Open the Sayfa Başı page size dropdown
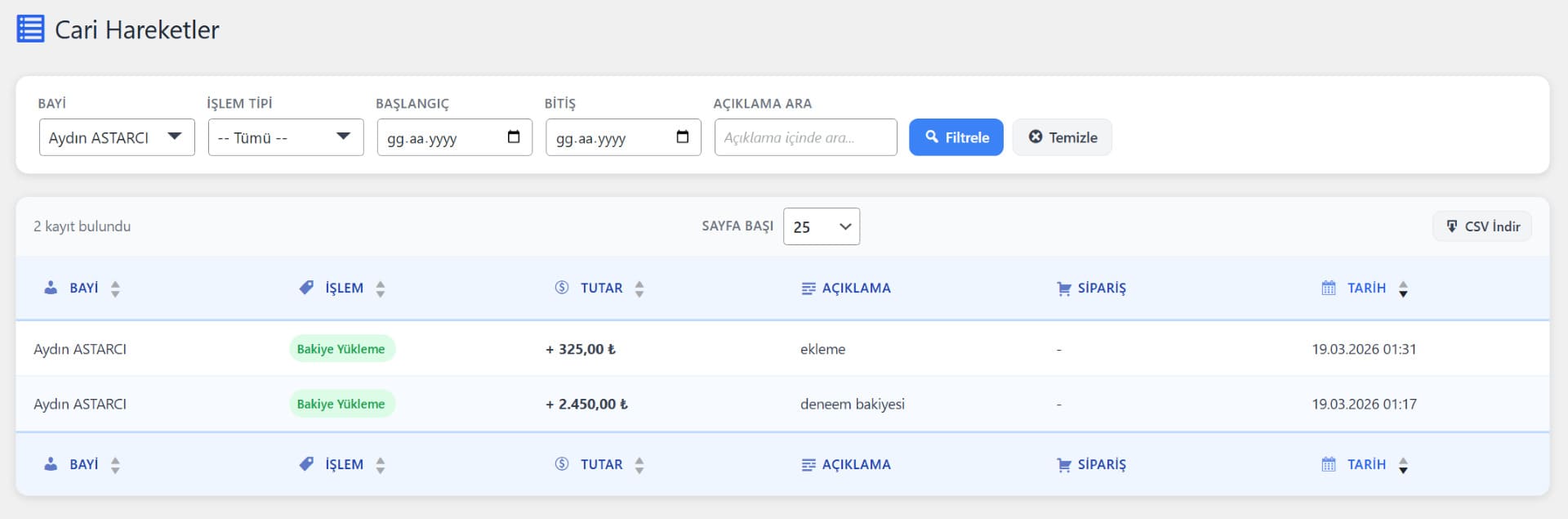Viewport: 1568px width, 519px height. 821,226
